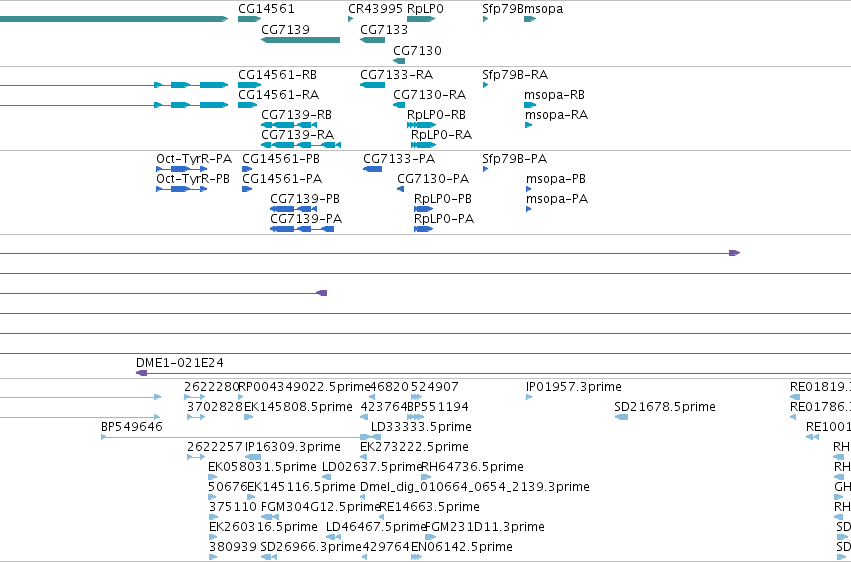Select protein label msopa-PB

556,178
